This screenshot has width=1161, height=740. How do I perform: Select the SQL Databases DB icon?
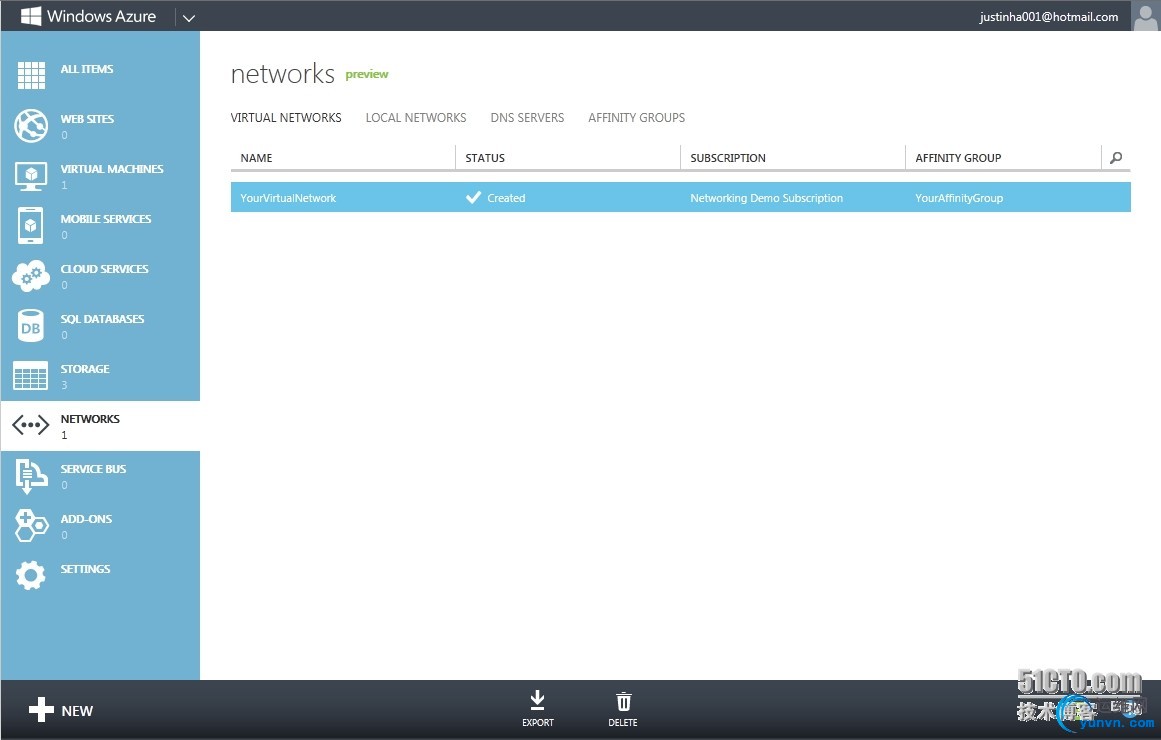pyautogui.click(x=30, y=326)
